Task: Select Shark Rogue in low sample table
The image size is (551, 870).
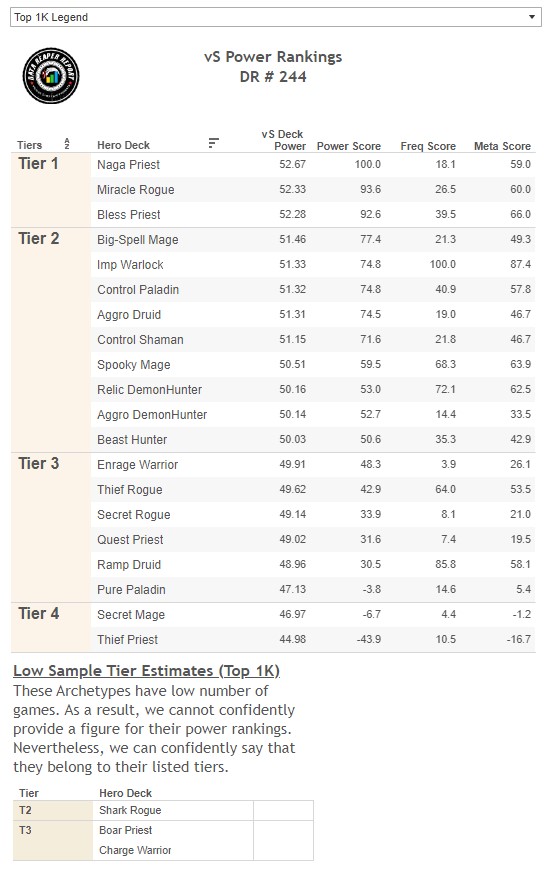Action: tap(130, 810)
